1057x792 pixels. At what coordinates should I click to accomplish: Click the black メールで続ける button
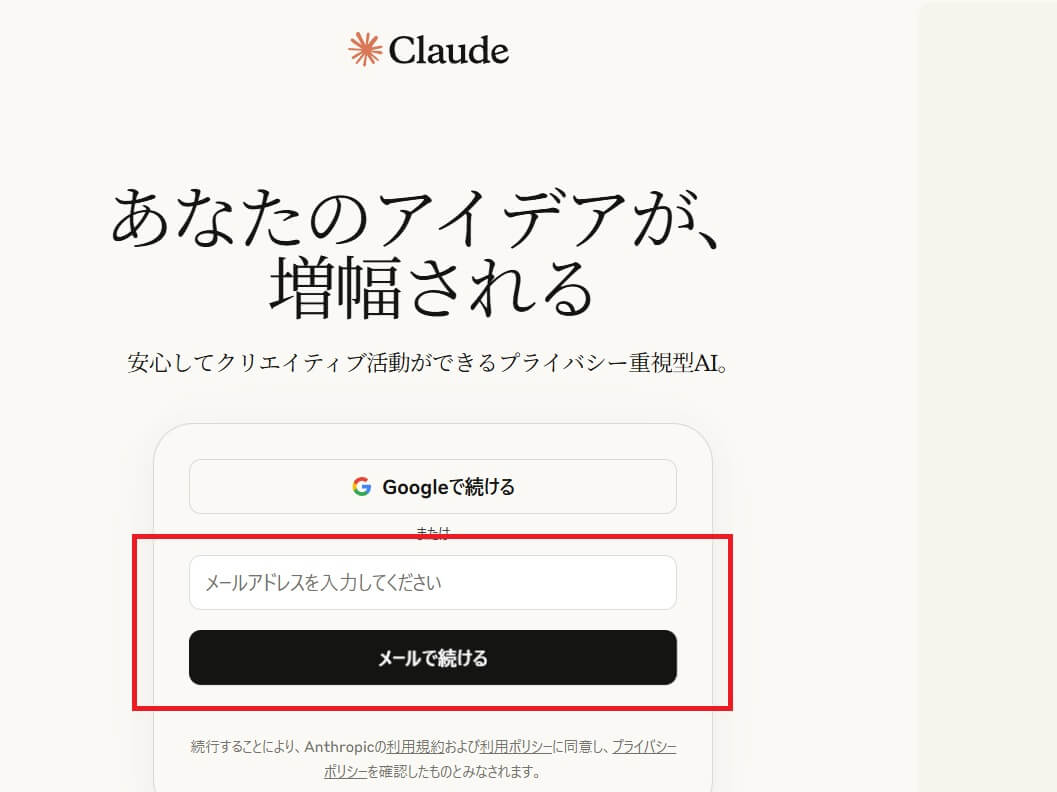433,658
